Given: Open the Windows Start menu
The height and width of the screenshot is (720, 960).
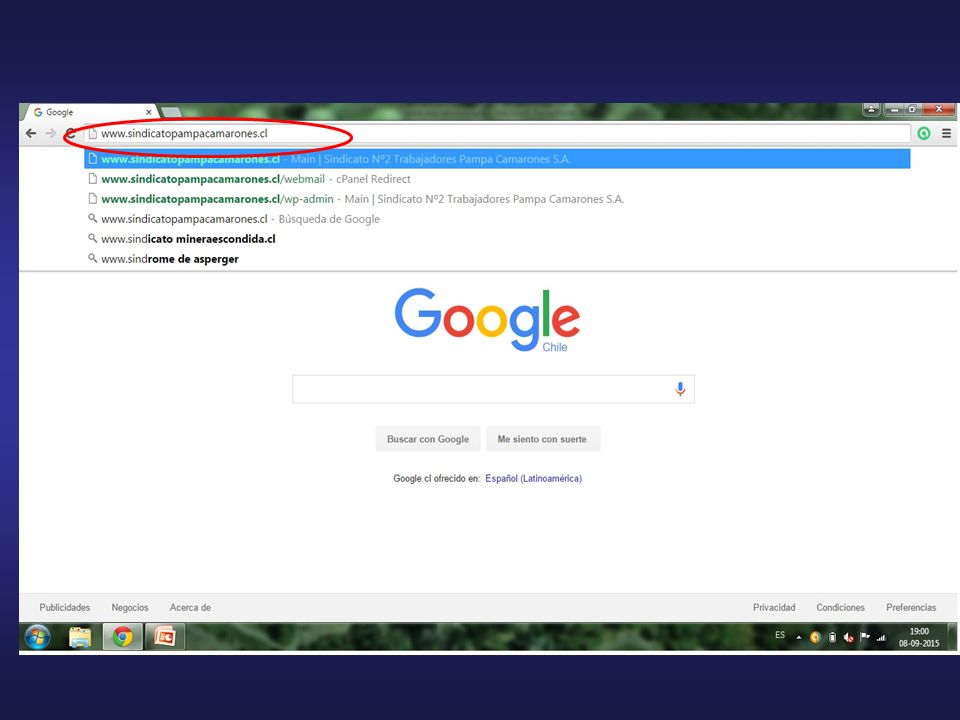Looking at the screenshot, I should (x=38, y=637).
